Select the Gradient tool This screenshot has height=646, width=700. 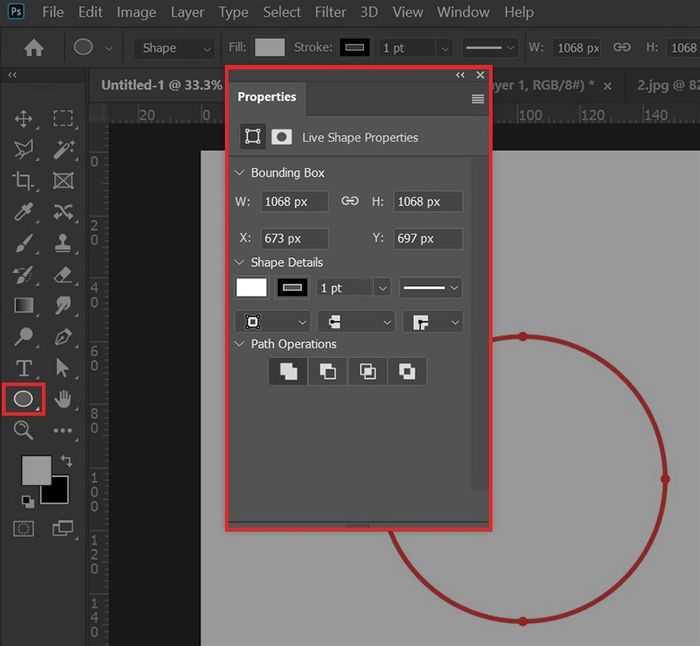(23, 305)
